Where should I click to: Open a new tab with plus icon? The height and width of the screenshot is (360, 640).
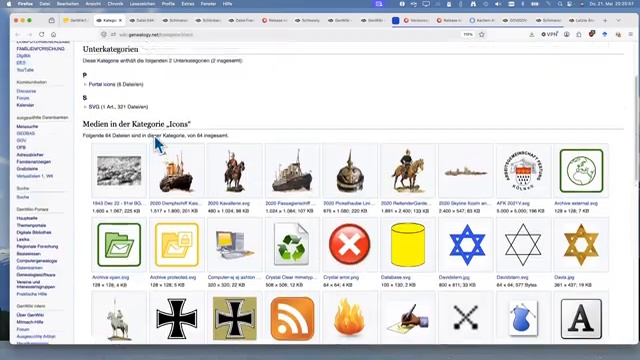pyautogui.click(x=605, y=20)
